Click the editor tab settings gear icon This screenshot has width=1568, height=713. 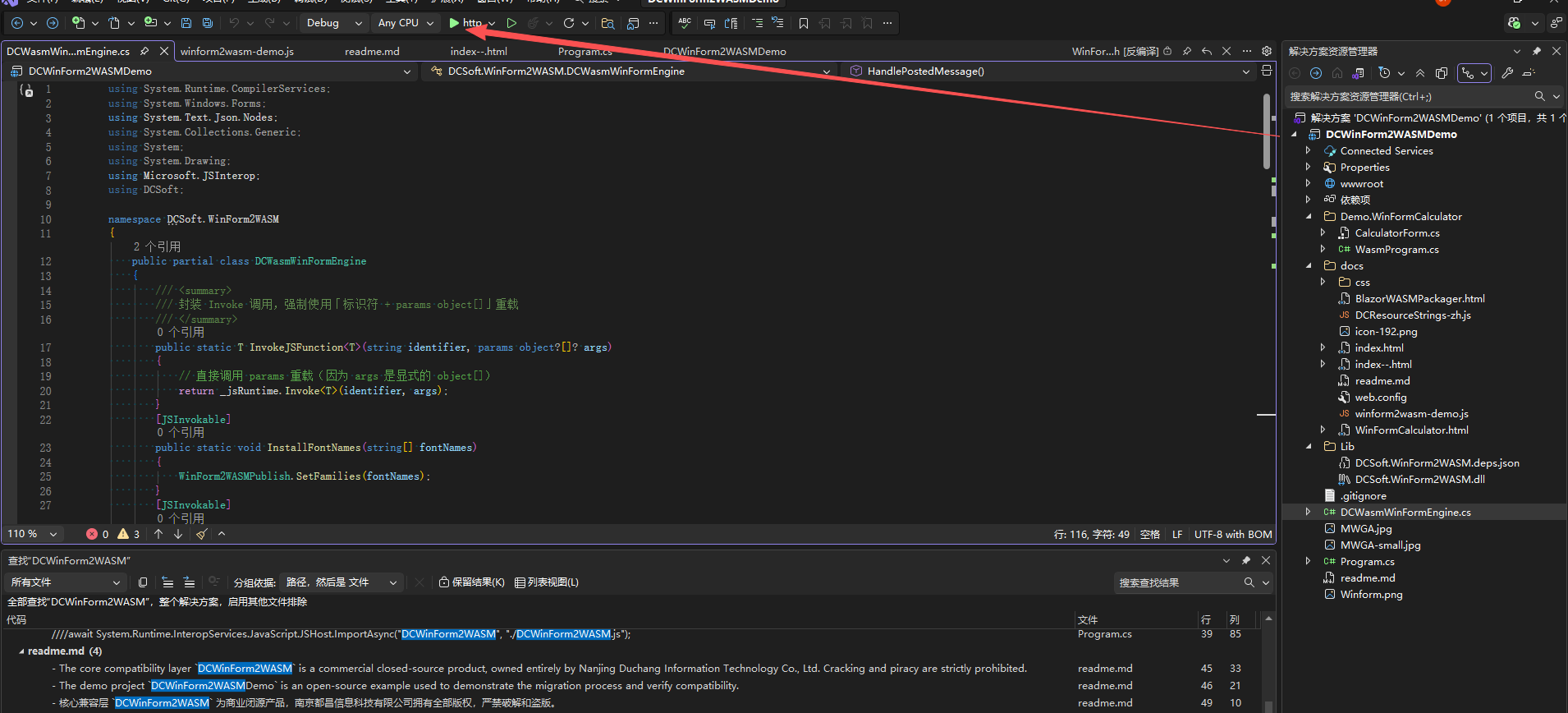click(x=1267, y=51)
